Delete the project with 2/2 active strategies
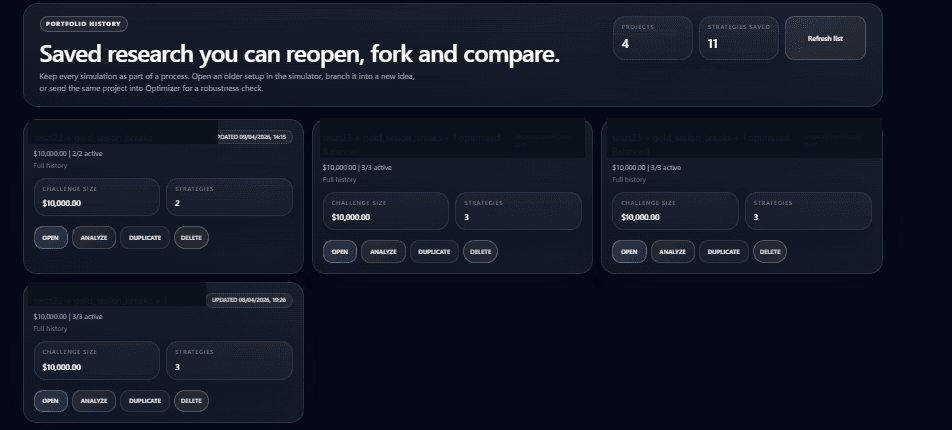This screenshot has width=952, height=430. [192, 238]
